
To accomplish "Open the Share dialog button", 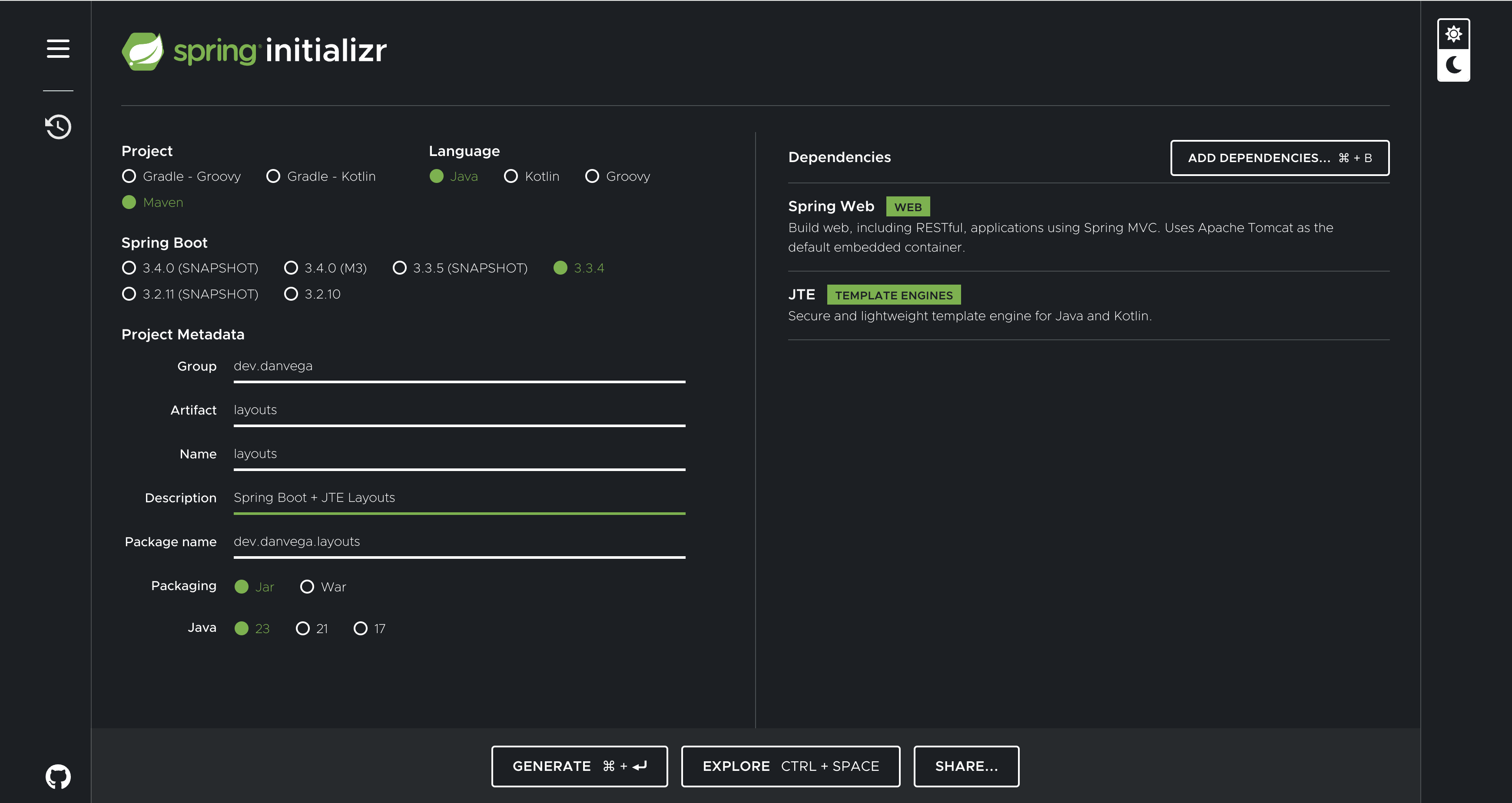I will 966,766.
